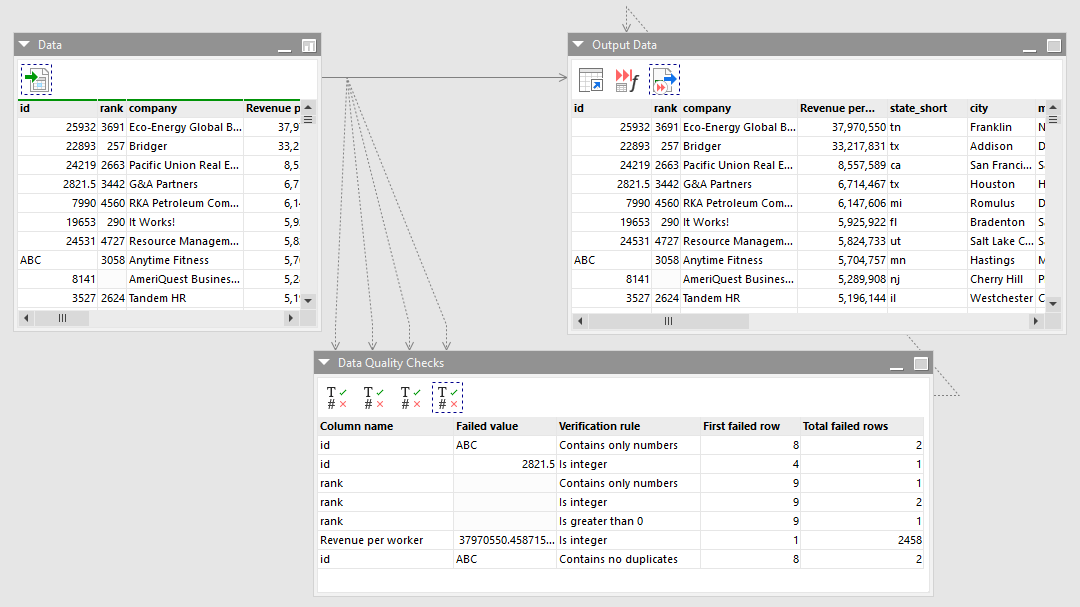The width and height of the screenshot is (1080, 607).
Task: Select 'Eco-Energy Global B...' cell in Data panel
Action: tap(185, 127)
